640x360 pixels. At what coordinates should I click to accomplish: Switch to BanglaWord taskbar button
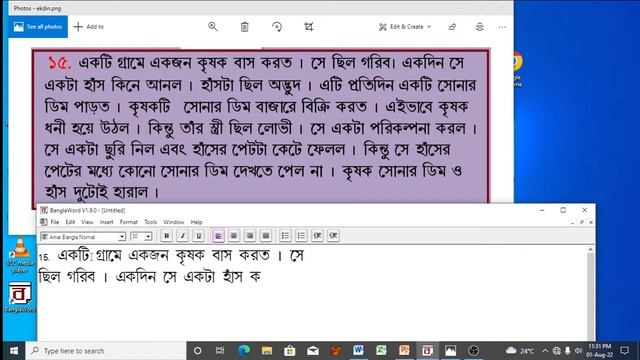coord(427,351)
